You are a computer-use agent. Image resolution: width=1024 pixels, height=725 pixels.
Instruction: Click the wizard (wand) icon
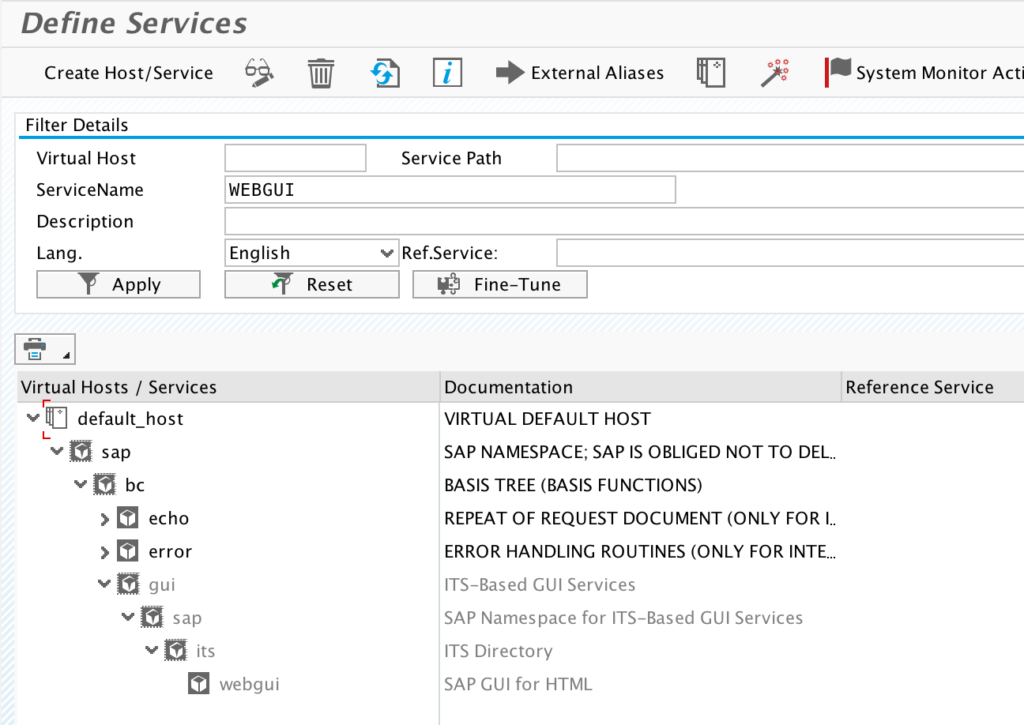tap(773, 72)
